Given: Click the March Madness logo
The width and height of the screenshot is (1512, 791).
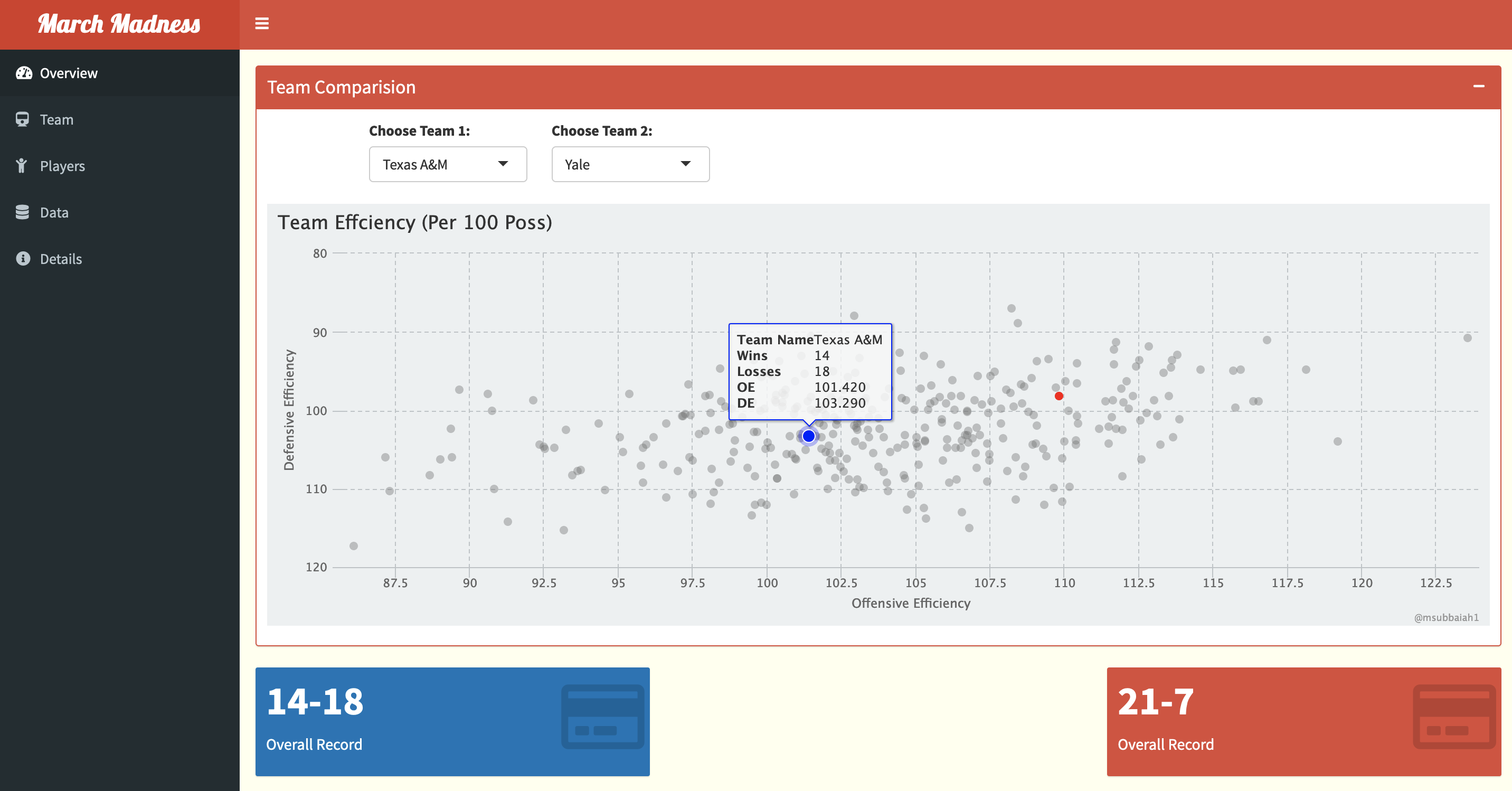Looking at the screenshot, I should (119, 24).
